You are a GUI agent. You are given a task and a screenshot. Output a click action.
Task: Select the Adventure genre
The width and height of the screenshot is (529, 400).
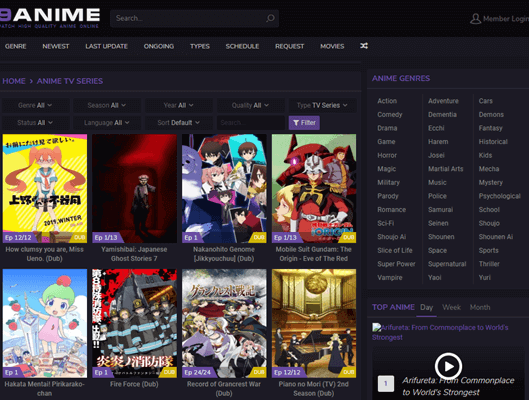coord(443,101)
